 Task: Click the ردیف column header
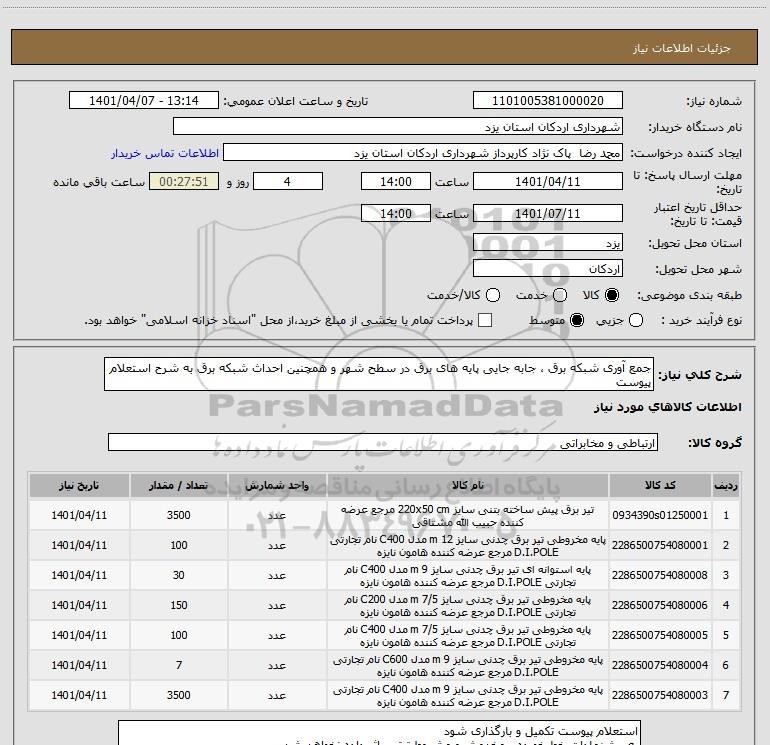[x=726, y=485]
